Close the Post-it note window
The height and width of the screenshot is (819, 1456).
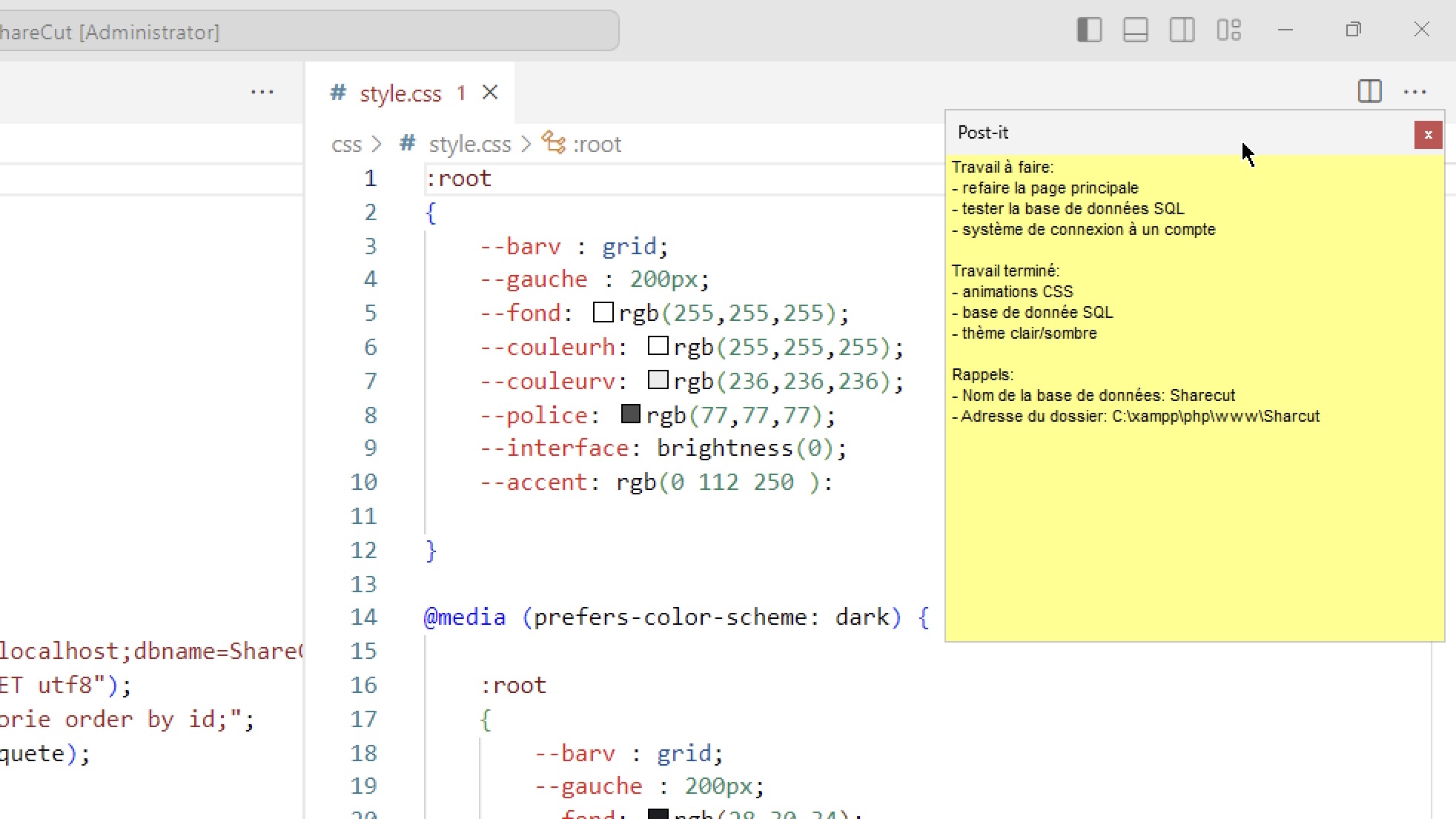(x=1428, y=135)
